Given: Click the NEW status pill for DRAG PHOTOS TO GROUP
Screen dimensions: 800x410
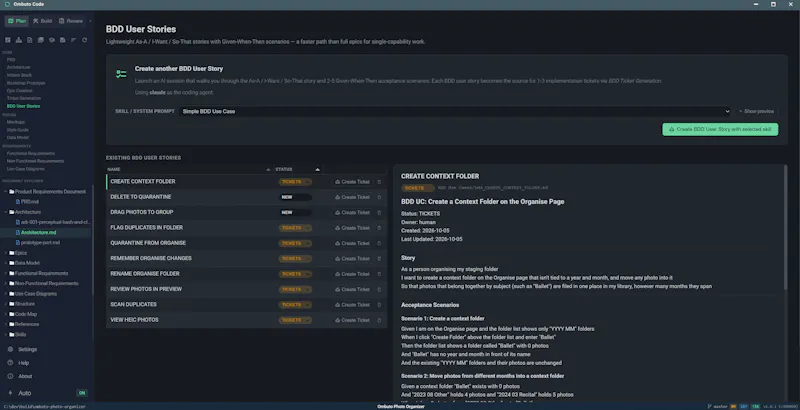Looking at the screenshot, I should click(295, 213).
